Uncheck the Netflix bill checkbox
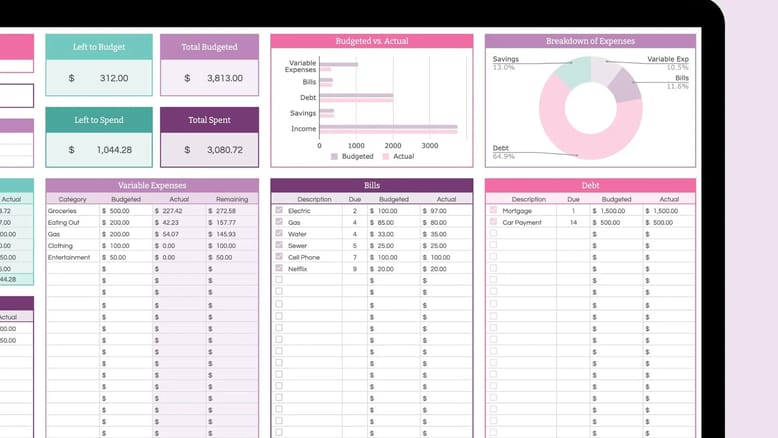Screen dimensions: 778x438 point(279,269)
